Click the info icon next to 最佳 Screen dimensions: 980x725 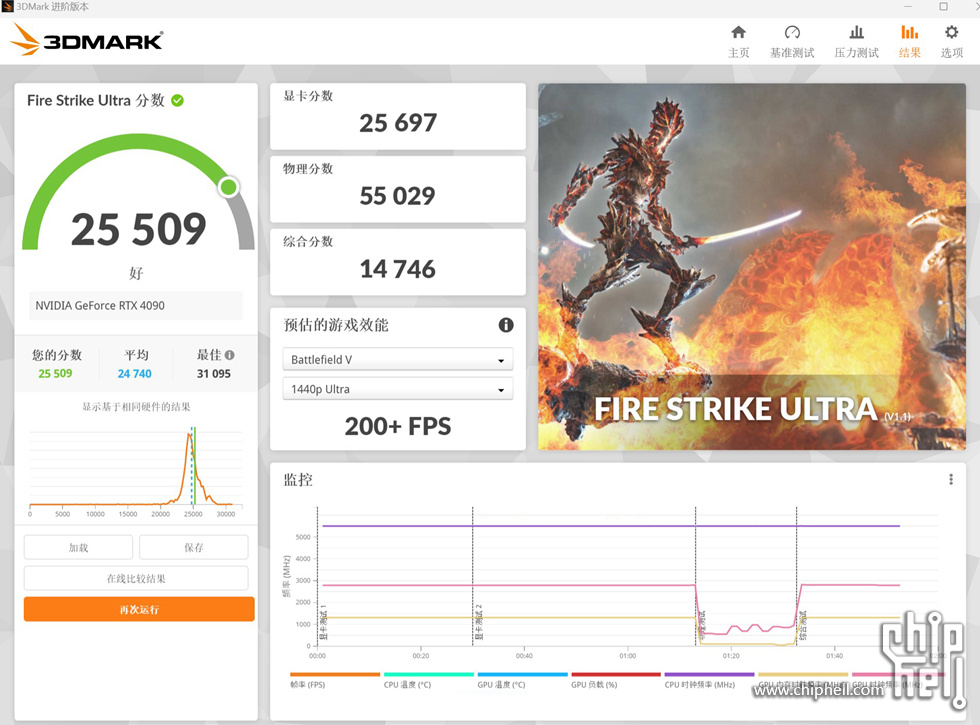click(230, 355)
